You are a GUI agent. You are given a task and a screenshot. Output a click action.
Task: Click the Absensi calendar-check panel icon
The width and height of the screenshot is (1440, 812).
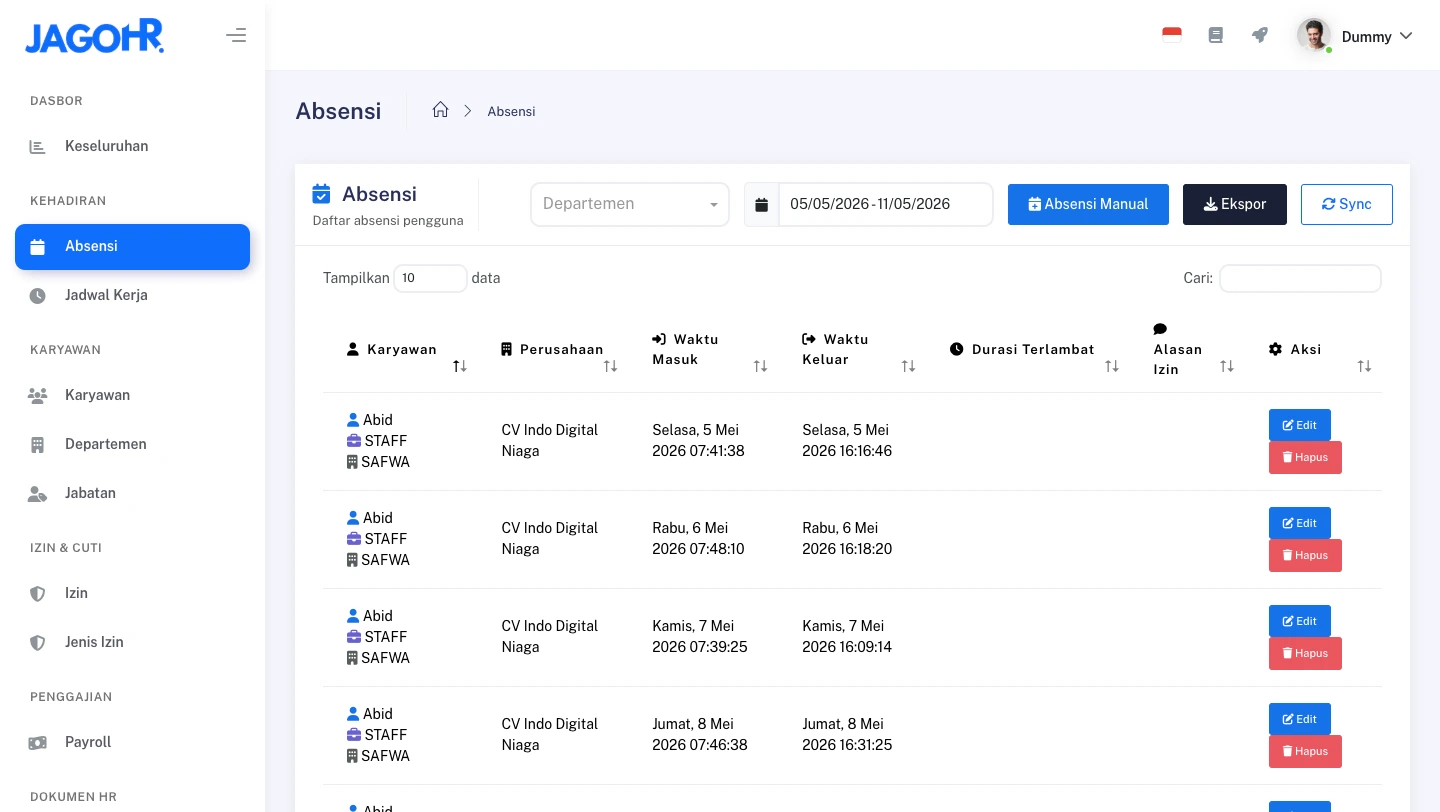click(x=321, y=193)
